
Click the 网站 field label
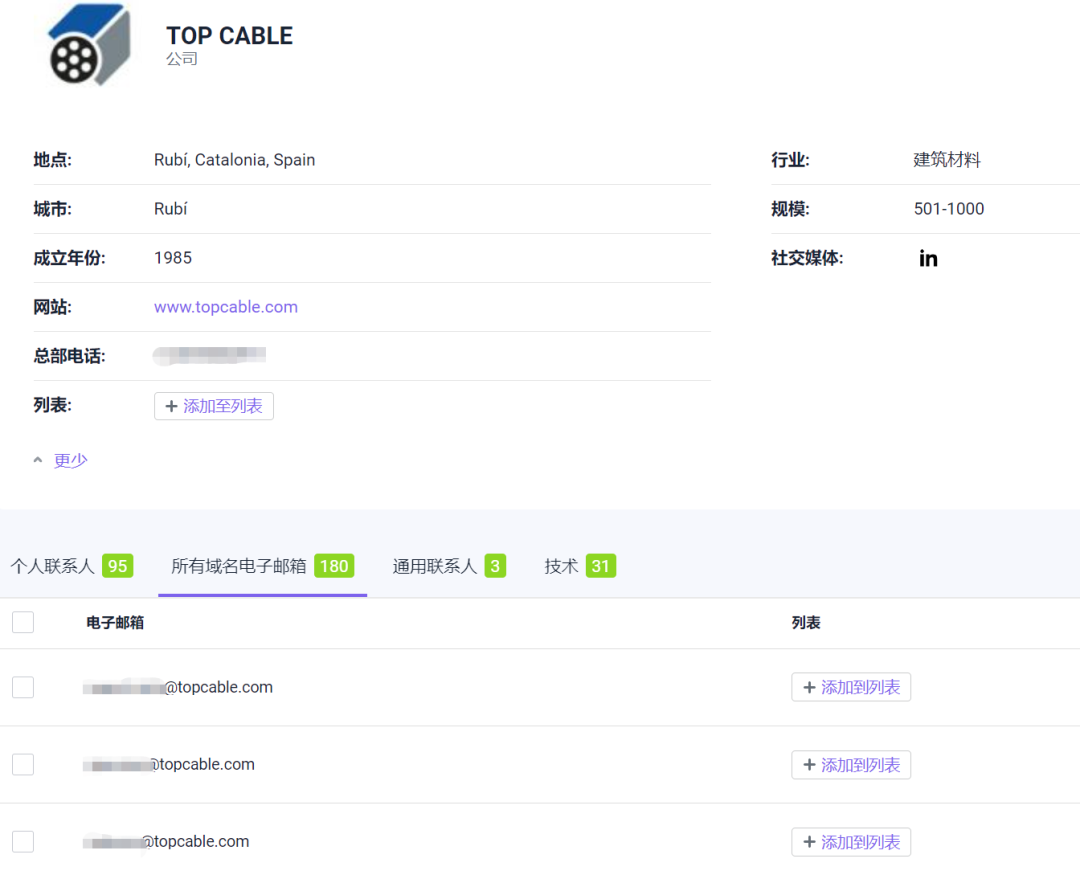click(x=52, y=307)
